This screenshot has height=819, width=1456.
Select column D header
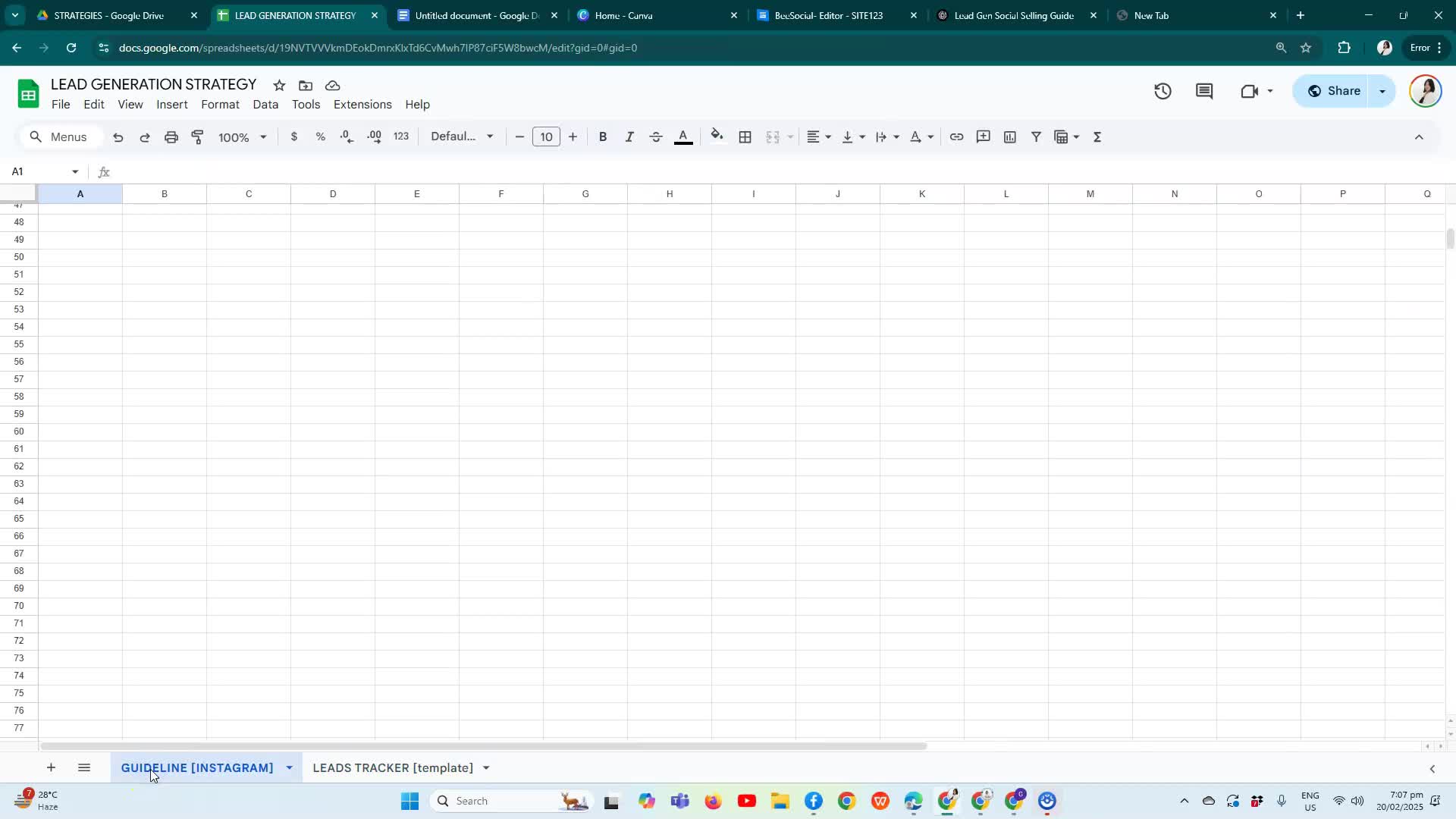(333, 194)
